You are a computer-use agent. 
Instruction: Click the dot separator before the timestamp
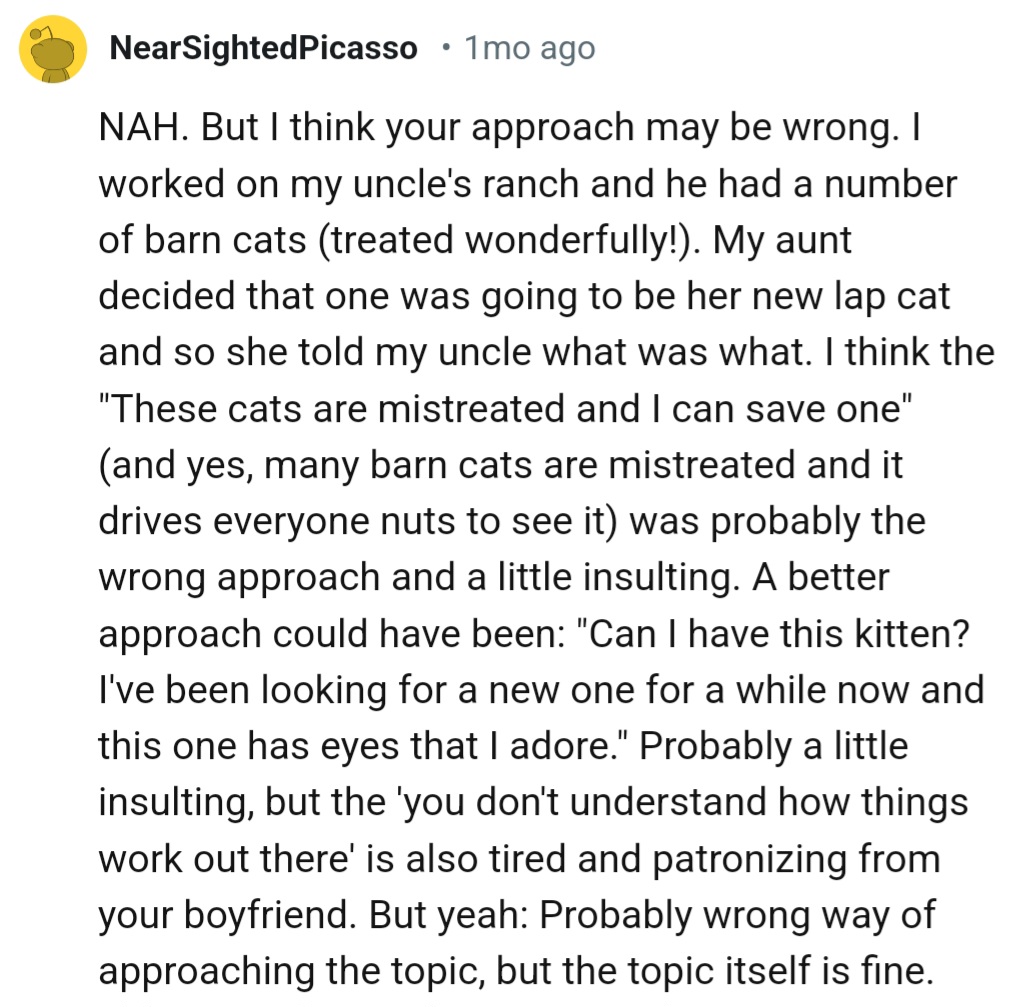445,48
